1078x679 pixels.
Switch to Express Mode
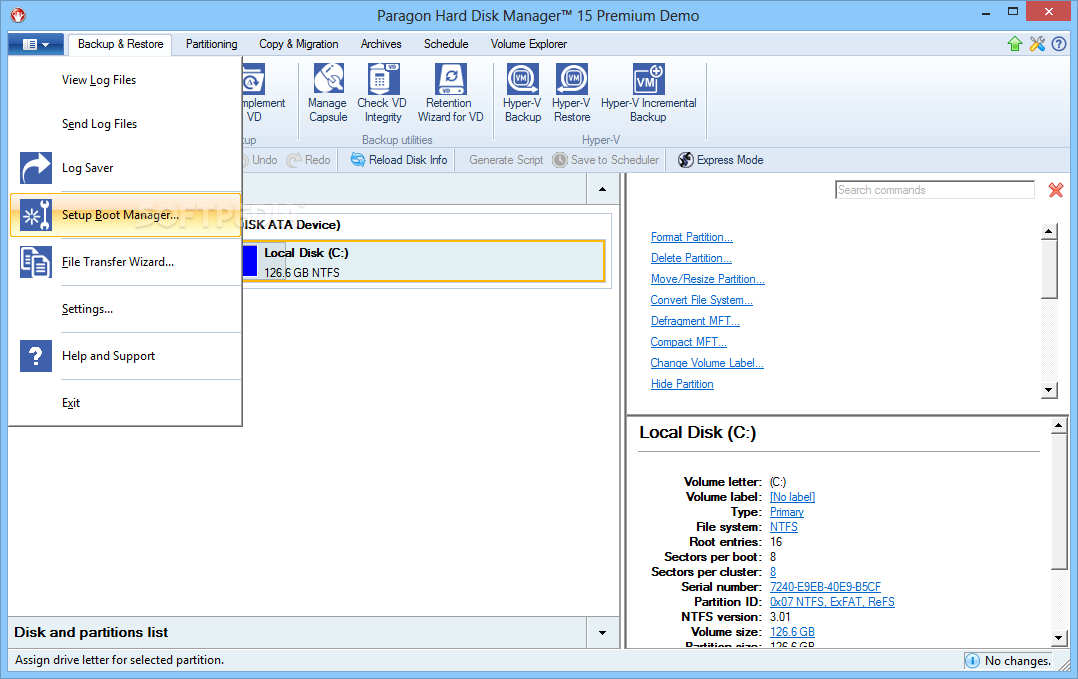(x=720, y=160)
